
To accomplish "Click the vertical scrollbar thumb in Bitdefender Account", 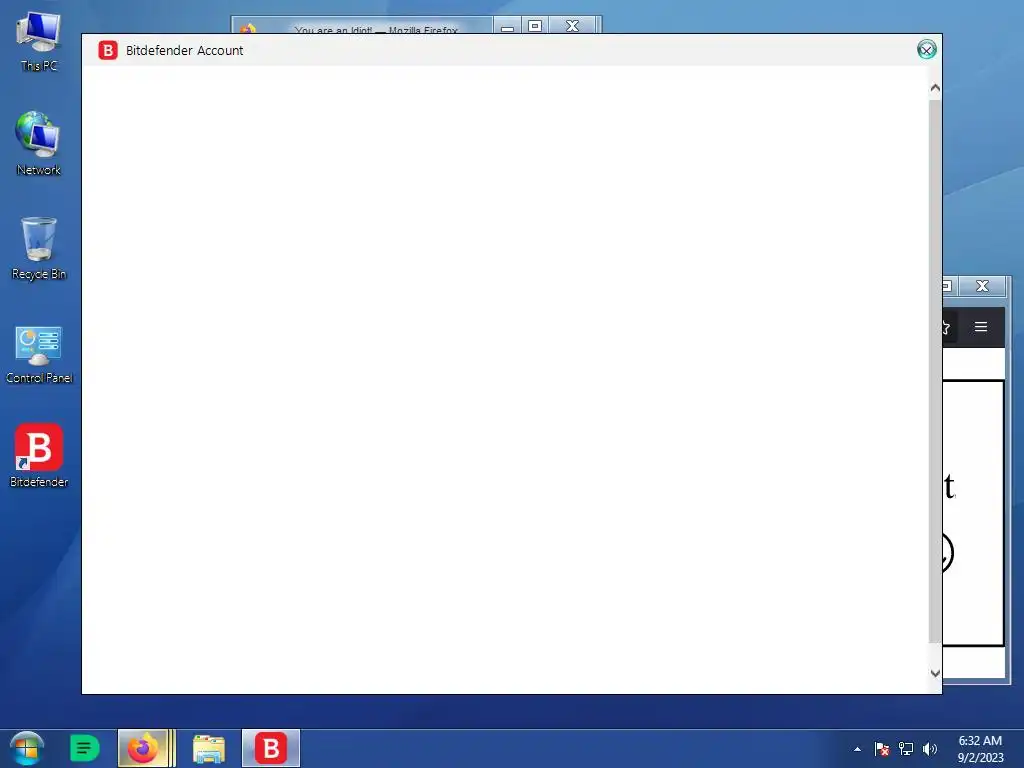I will [935, 371].
